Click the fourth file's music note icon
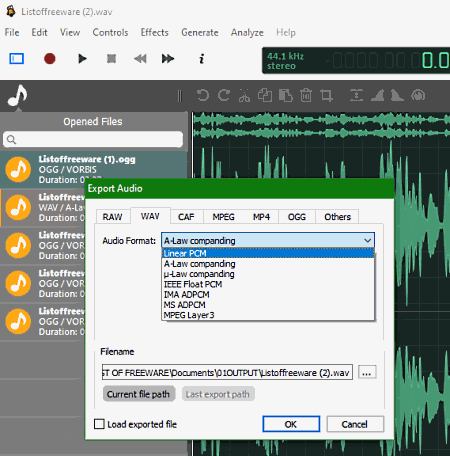Viewport: 450px width, 456px height. [18, 284]
